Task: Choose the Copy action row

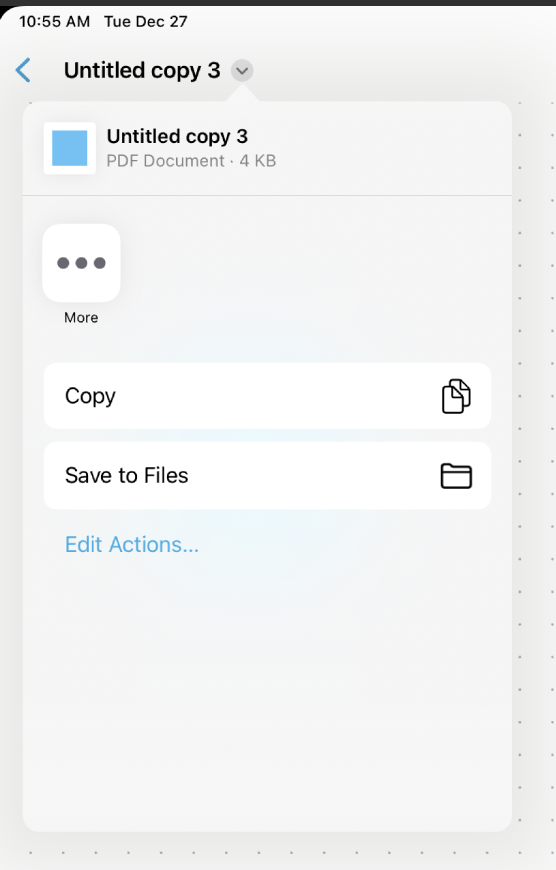Action: (x=267, y=396)
